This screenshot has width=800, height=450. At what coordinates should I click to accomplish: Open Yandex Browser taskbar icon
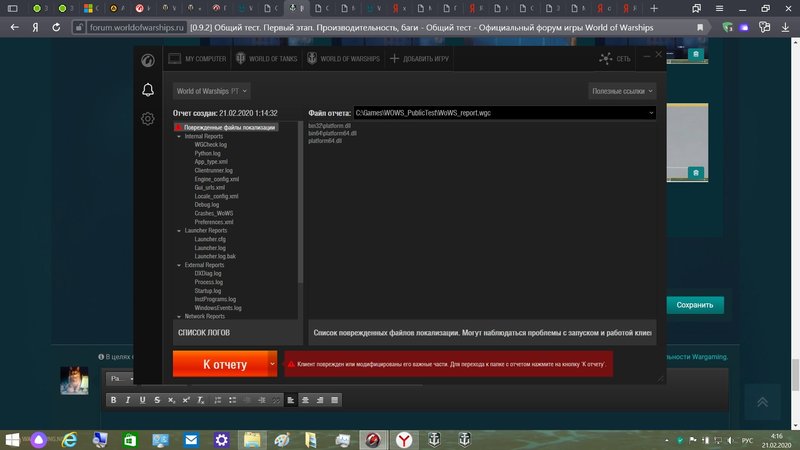(404, 440)
